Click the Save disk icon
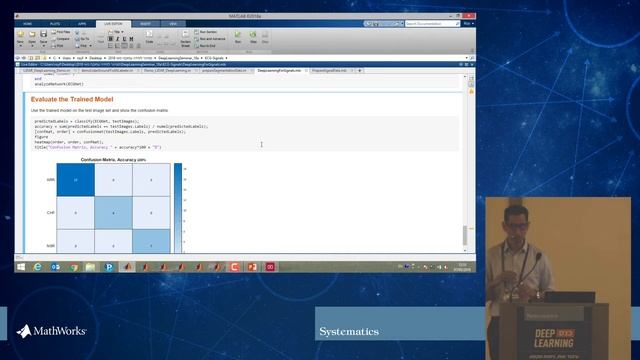This screenshot has width=640, height=360. (x=43, y=34)
